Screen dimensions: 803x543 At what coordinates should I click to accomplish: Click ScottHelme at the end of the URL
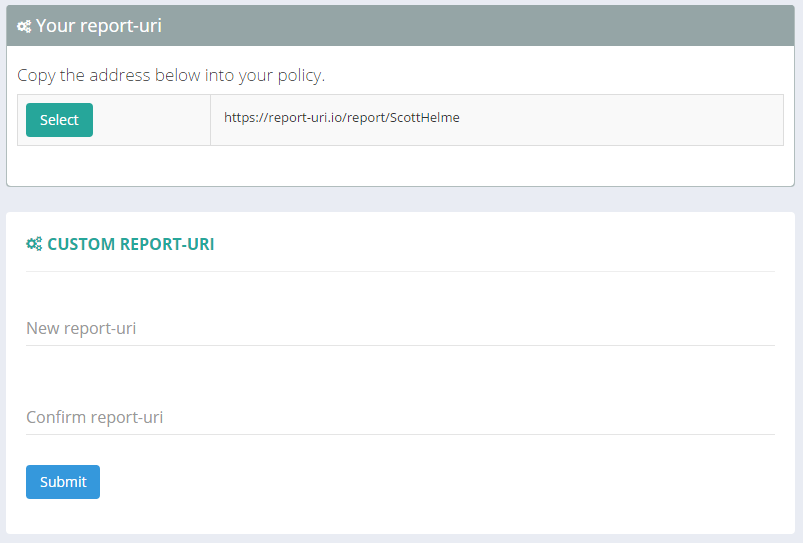pos(425,118)
